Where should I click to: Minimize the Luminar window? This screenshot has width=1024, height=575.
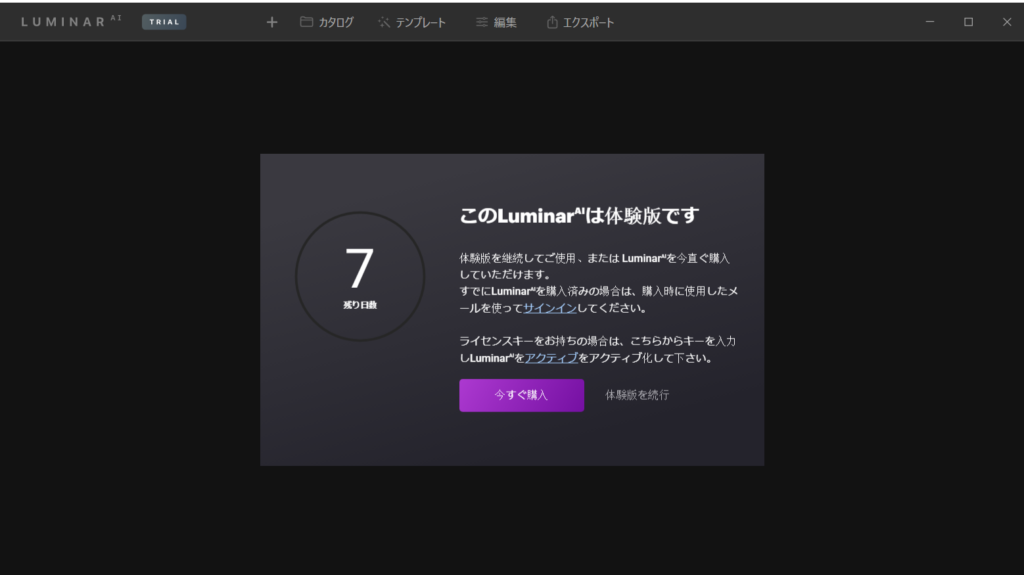[x=930, y=22]
